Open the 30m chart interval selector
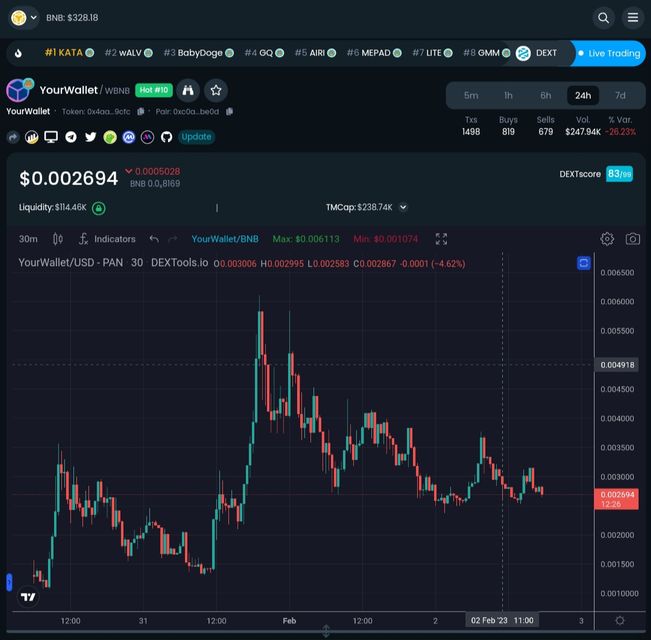 tap(28, 239)
